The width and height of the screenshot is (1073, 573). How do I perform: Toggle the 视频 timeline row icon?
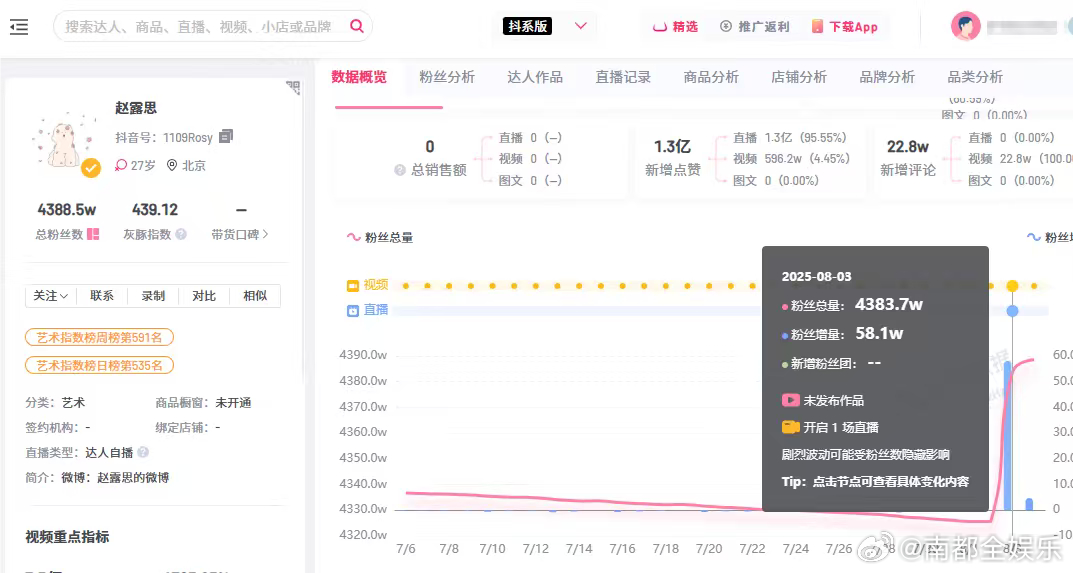click(x=352, y=285)
